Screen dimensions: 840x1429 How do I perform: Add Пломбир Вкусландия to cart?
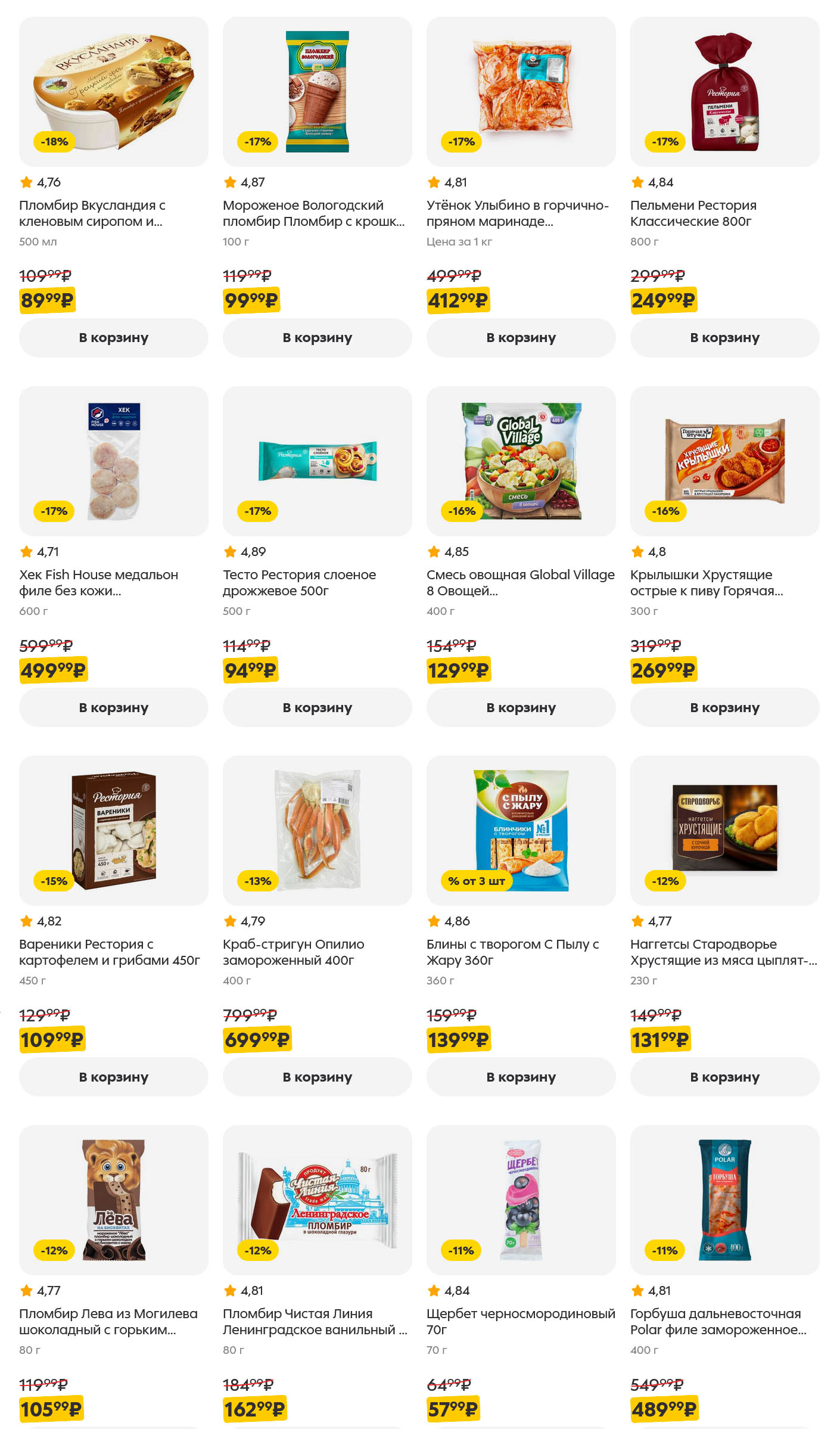tap(113, 338)
